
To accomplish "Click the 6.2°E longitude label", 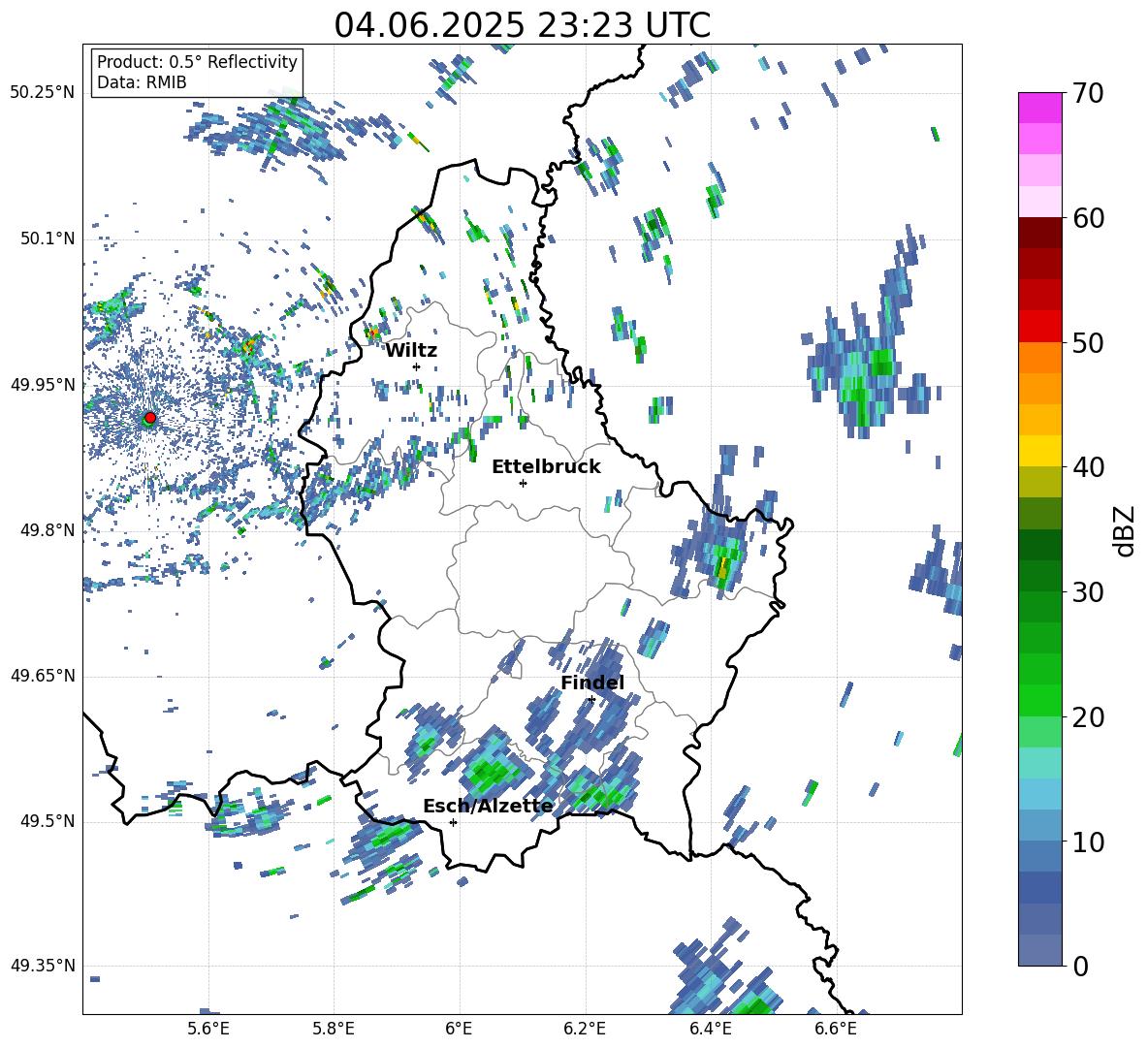I will pyautogui.click(x=585, y=1029).
